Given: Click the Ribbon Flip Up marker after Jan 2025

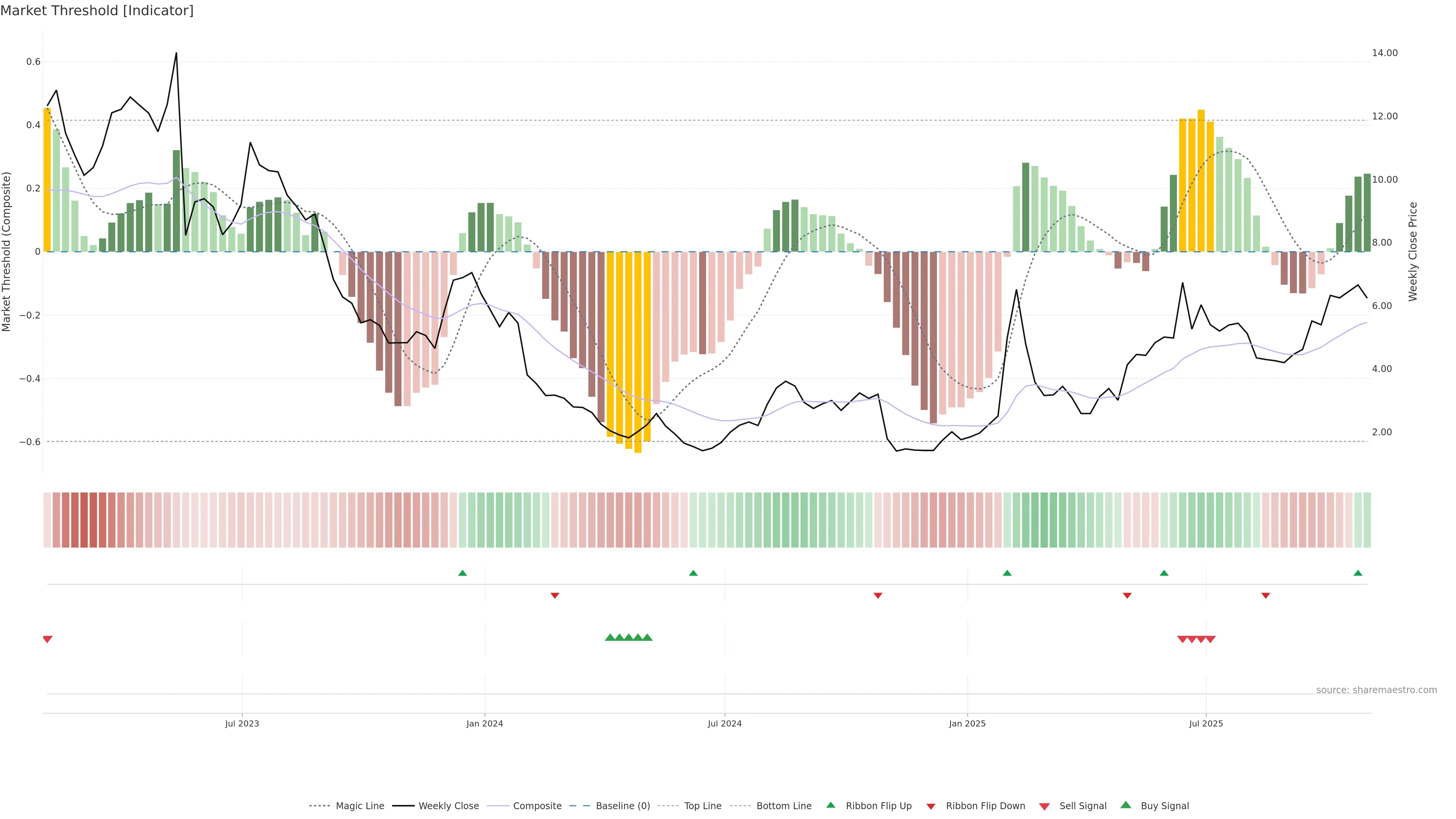Looking at the screenshot, I should tap(1007, 573).
